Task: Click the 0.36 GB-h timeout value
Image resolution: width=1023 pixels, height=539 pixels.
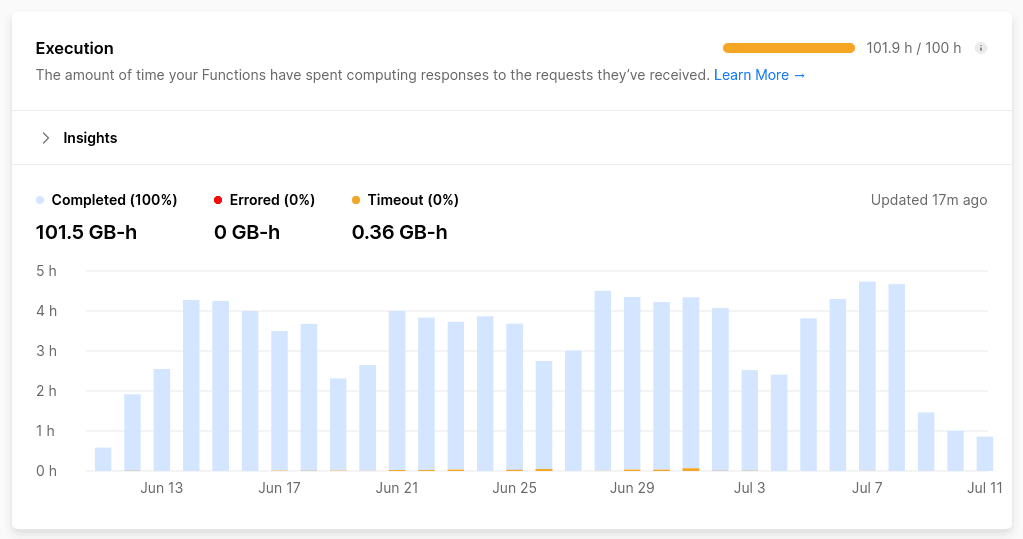Action: (399, 233)
